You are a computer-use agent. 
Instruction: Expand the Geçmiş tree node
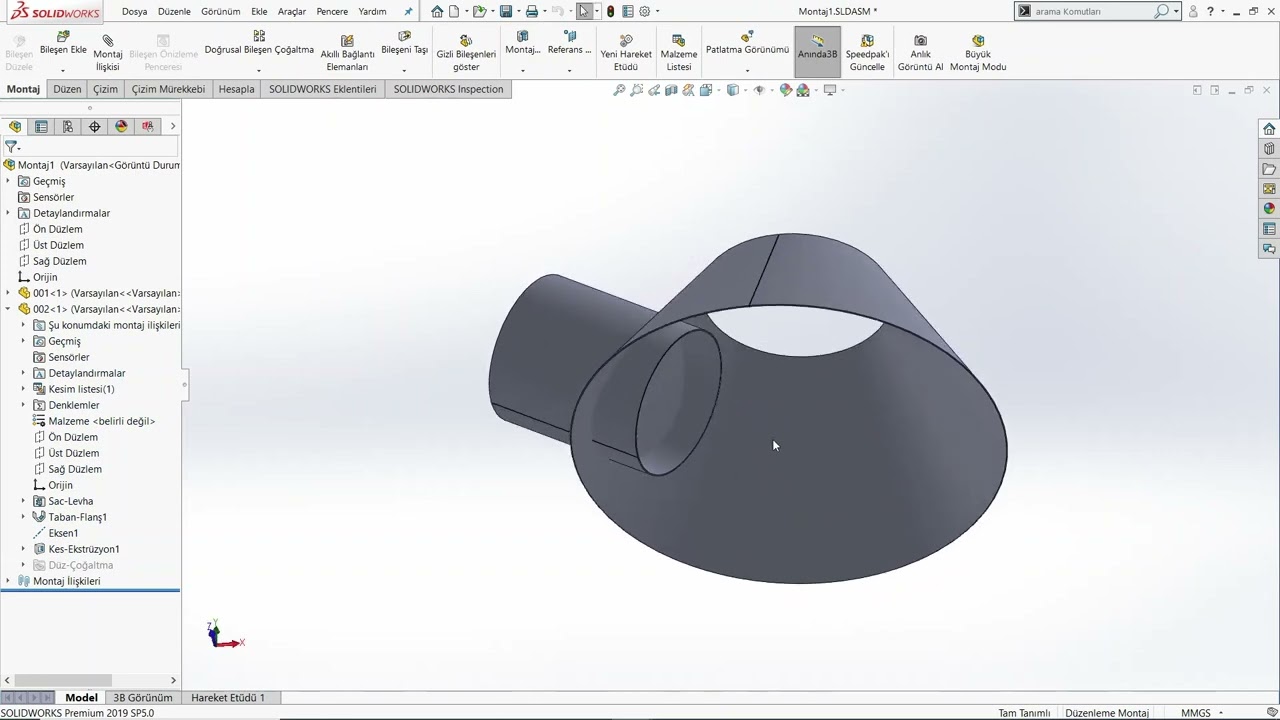(8, 181)
